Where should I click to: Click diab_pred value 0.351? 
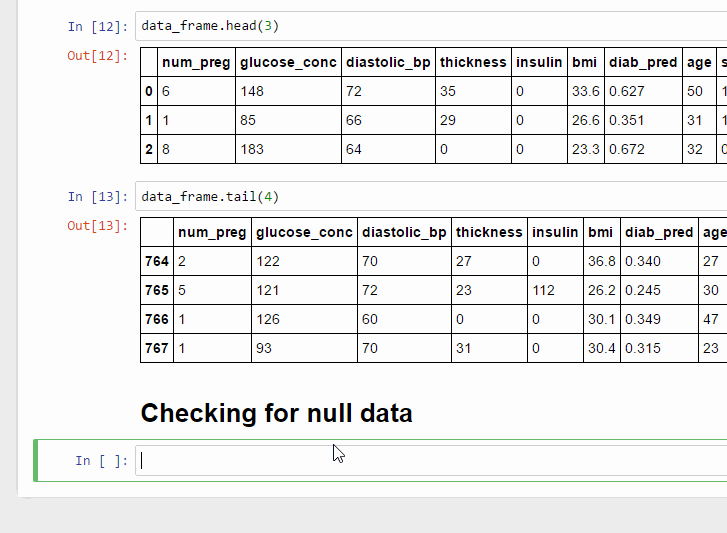click(x=626, y=121)
